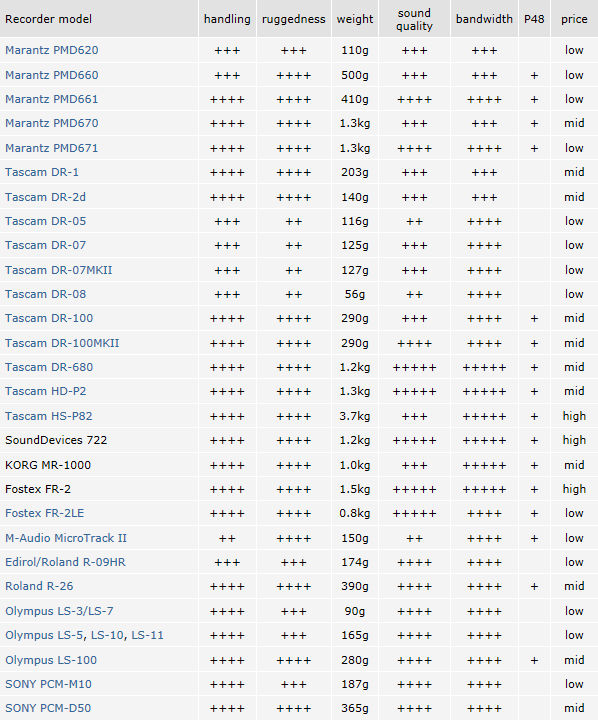This screenshot has width=598, height=721.
Task: Click the sound quality column header
Action: pyautogui.click(x=414, y=19)
